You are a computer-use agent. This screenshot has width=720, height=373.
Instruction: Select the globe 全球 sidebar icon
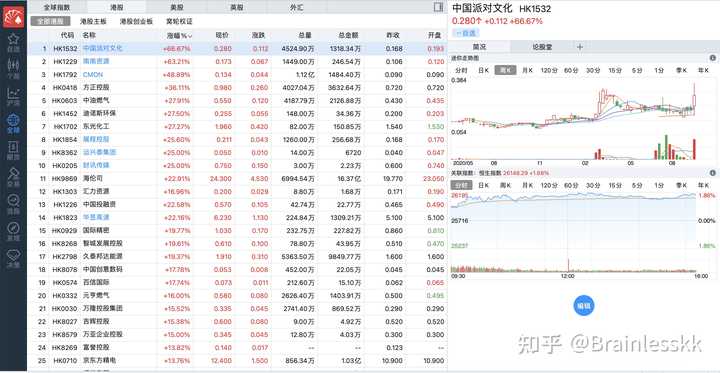click(x=13, y=123)
